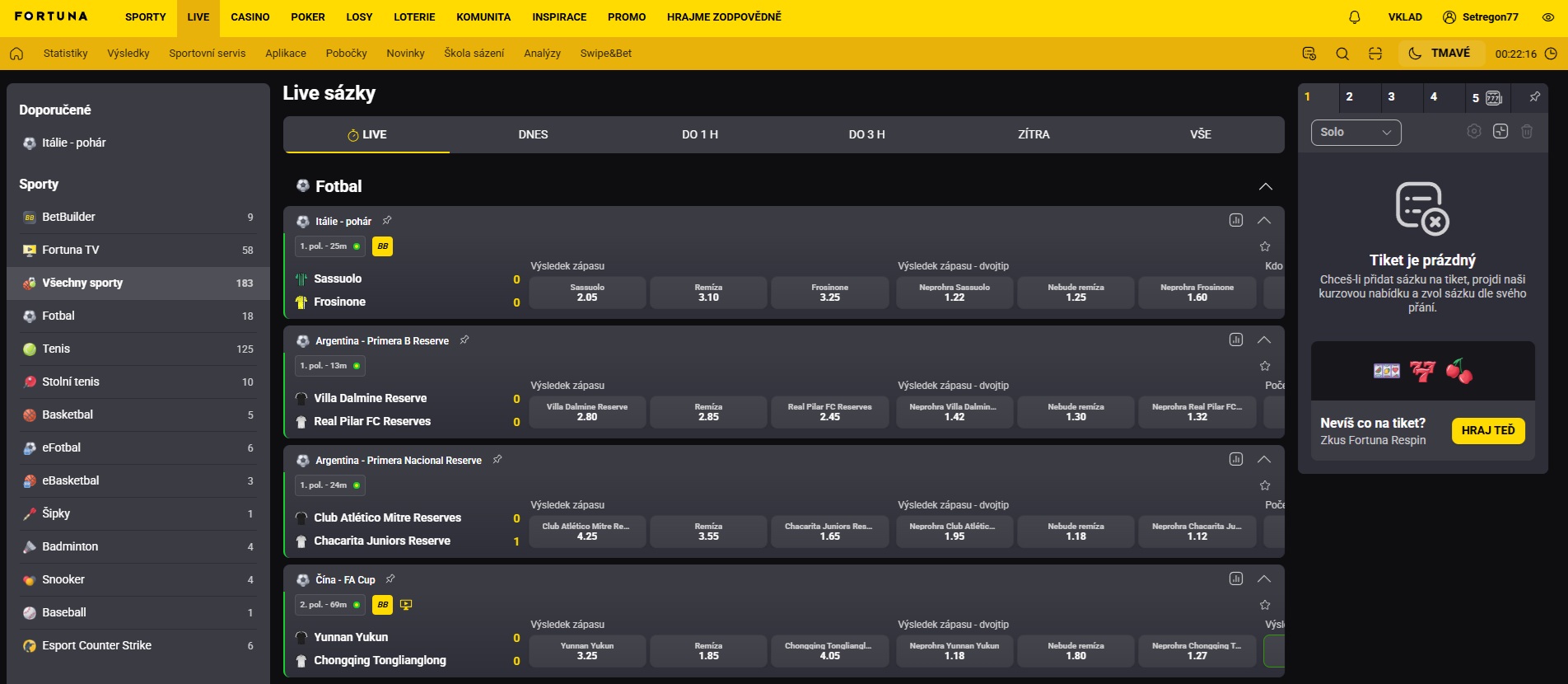Open the search magnifier icon

click(1342, 54)
